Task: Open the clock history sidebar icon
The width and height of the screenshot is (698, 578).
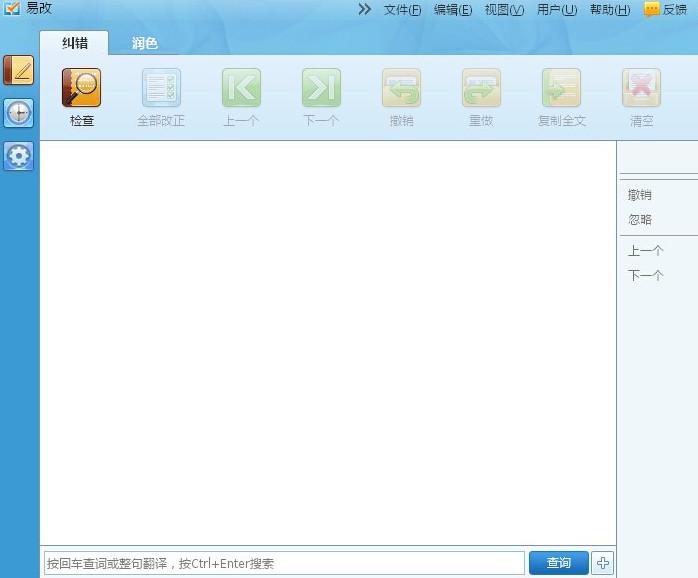Action: (18, 113)
